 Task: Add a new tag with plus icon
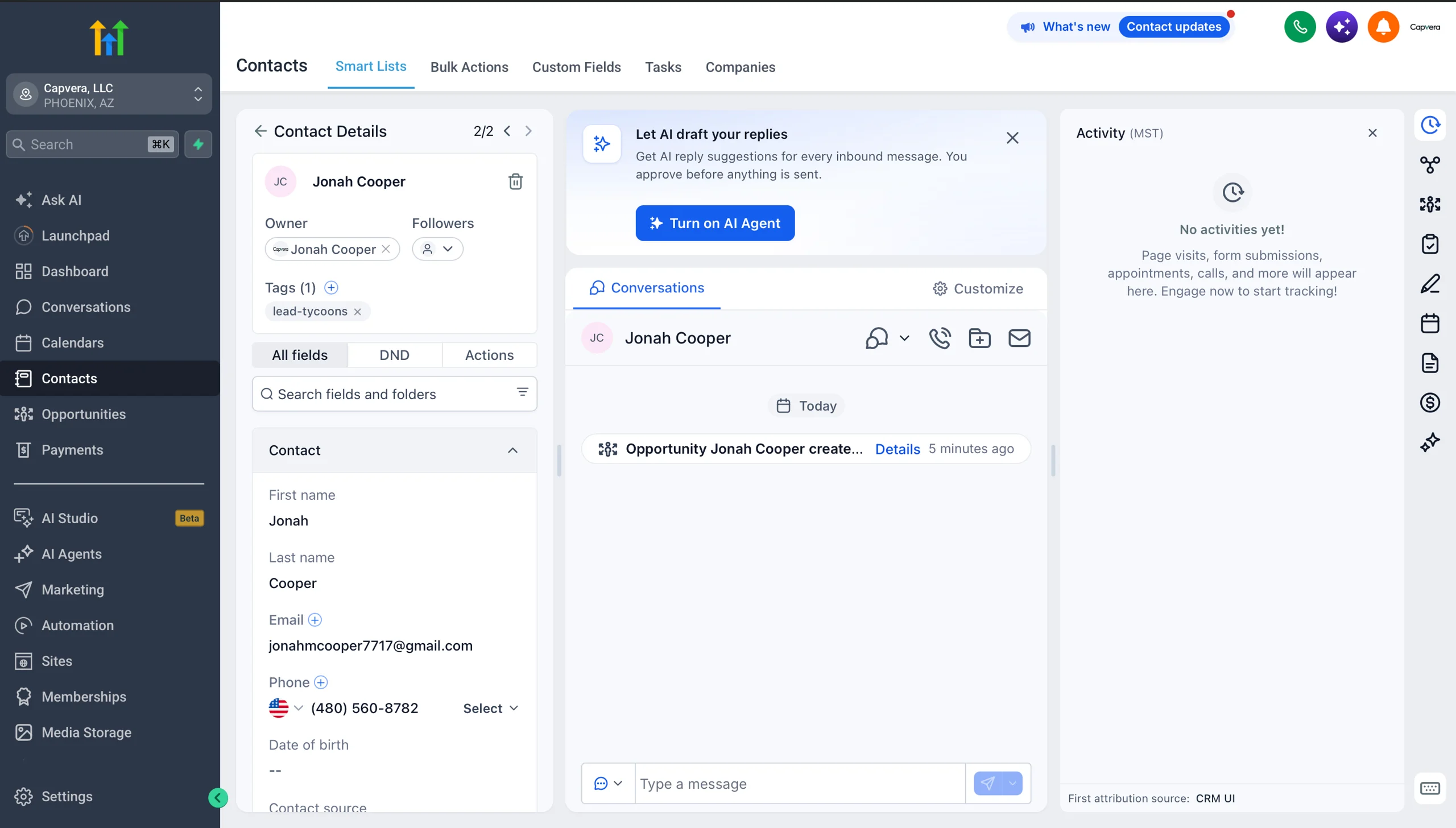pyautogui.click(x=331, y=288)
